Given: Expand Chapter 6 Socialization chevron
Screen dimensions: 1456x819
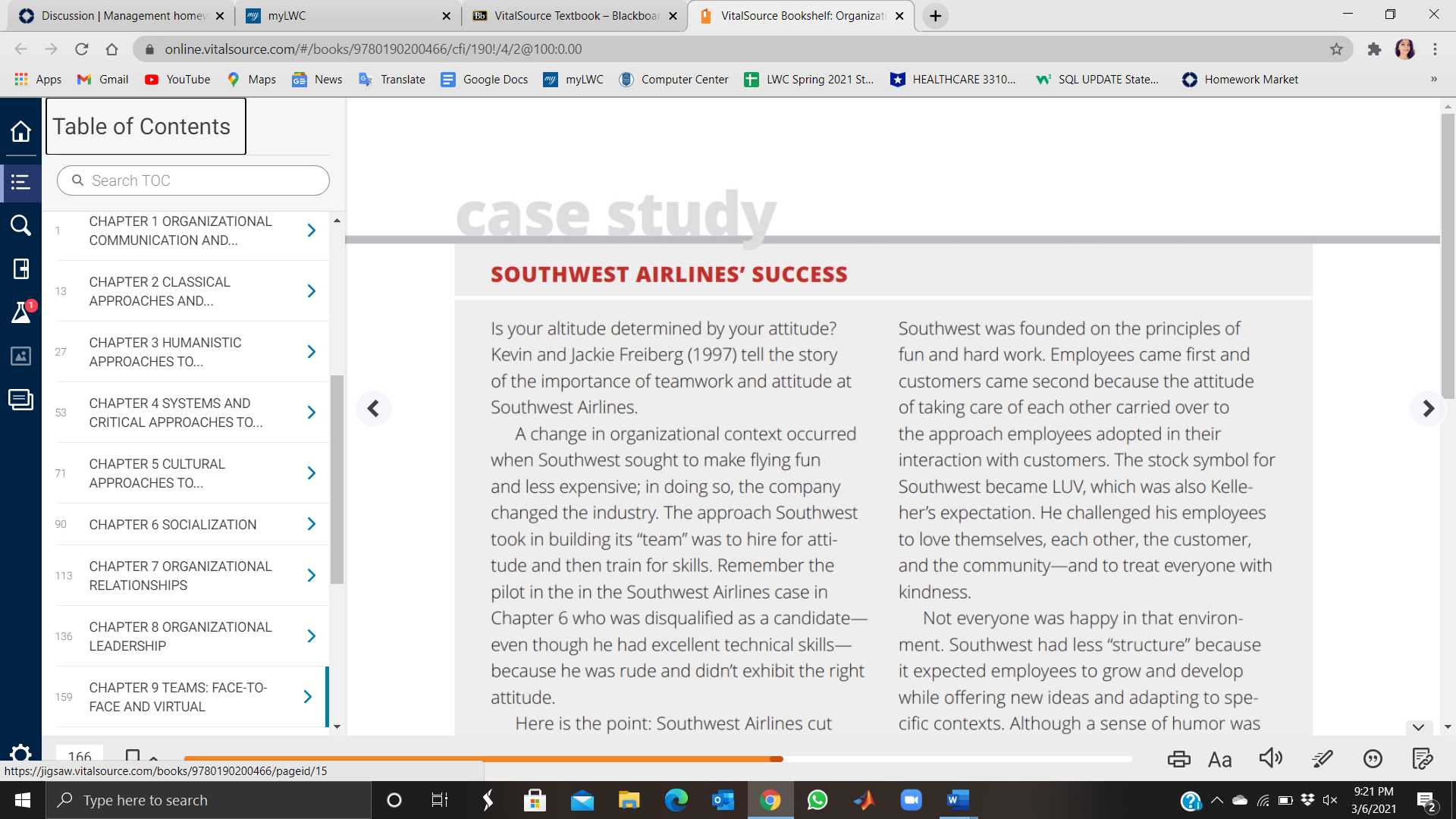Looking at the screenshot, I should click(311, 524).
